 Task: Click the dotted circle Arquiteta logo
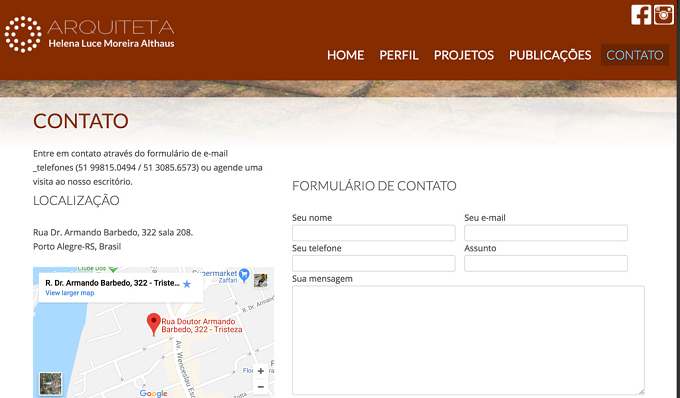(23, 34)
